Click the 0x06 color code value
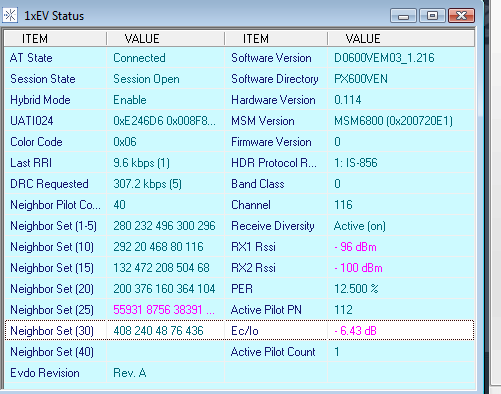This screenshot has width=501, height=394. pyautogui.click(x=125, y=142)
